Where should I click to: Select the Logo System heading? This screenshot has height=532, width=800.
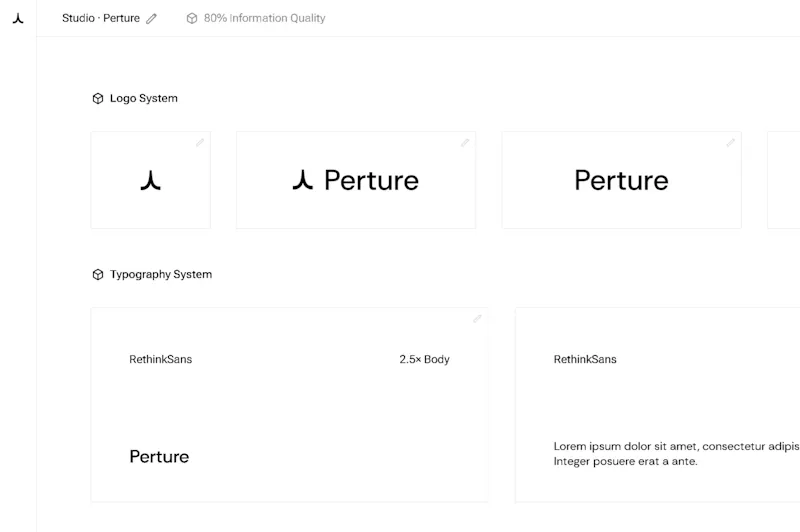(144, 98)
